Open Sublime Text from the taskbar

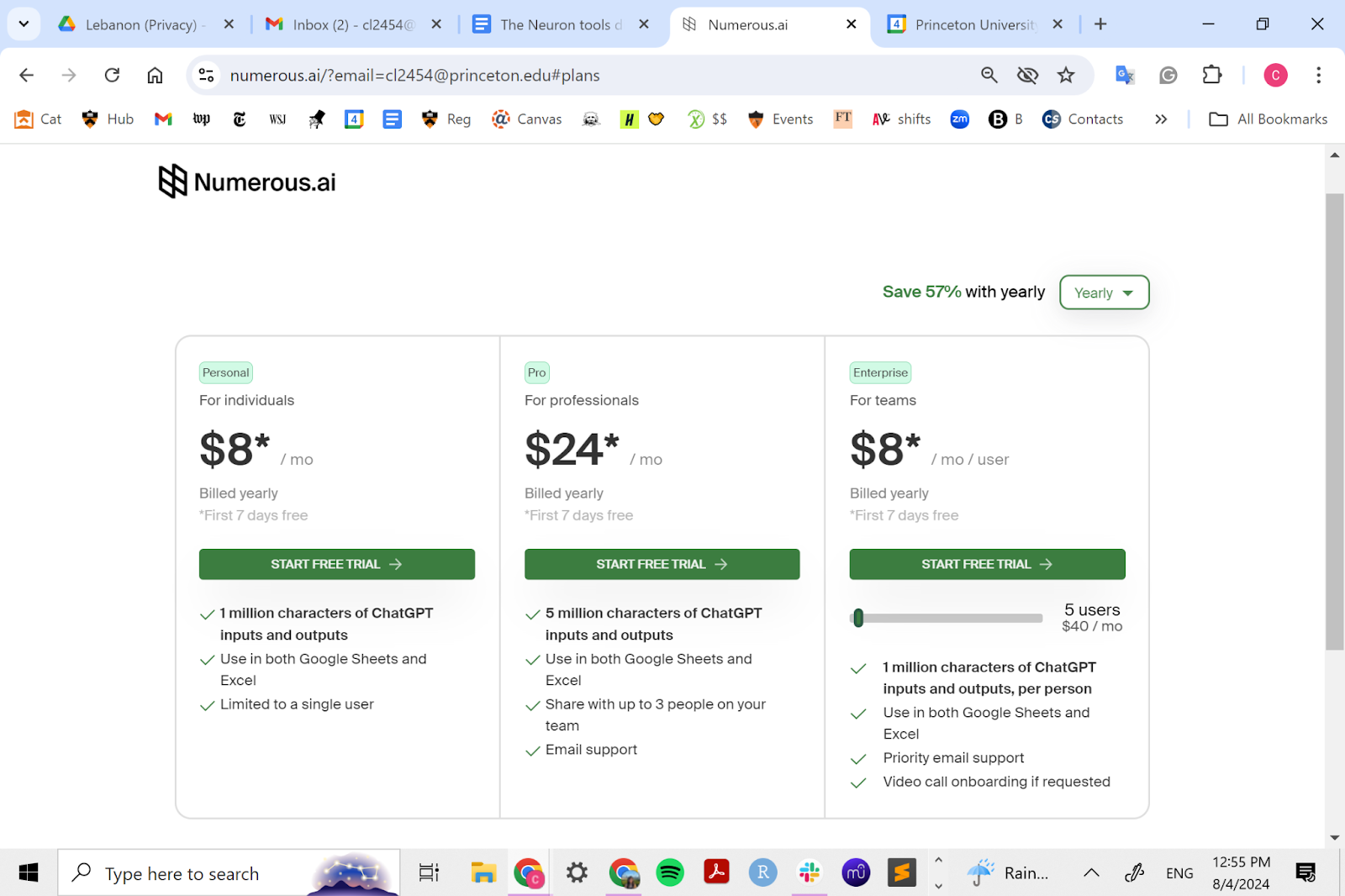click(902, 873)
